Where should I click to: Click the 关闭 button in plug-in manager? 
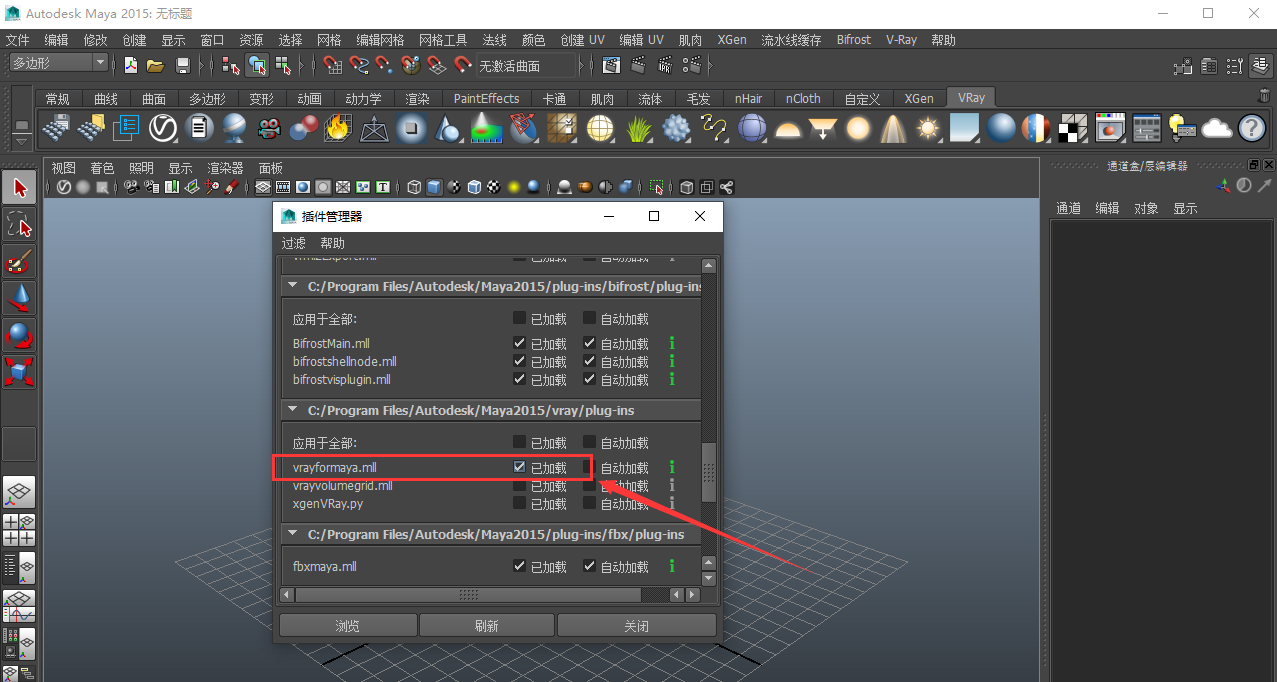(x=636, y=626)
